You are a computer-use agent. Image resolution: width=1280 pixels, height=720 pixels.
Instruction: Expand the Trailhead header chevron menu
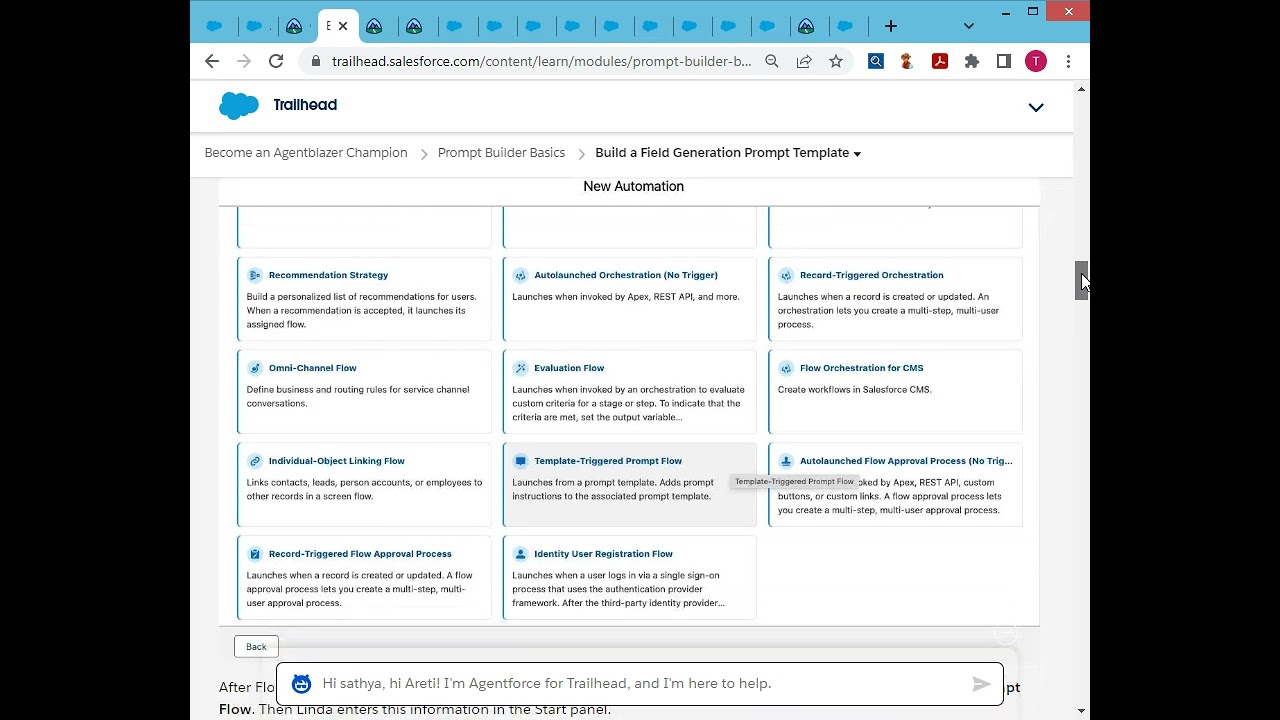(1036, 107)
